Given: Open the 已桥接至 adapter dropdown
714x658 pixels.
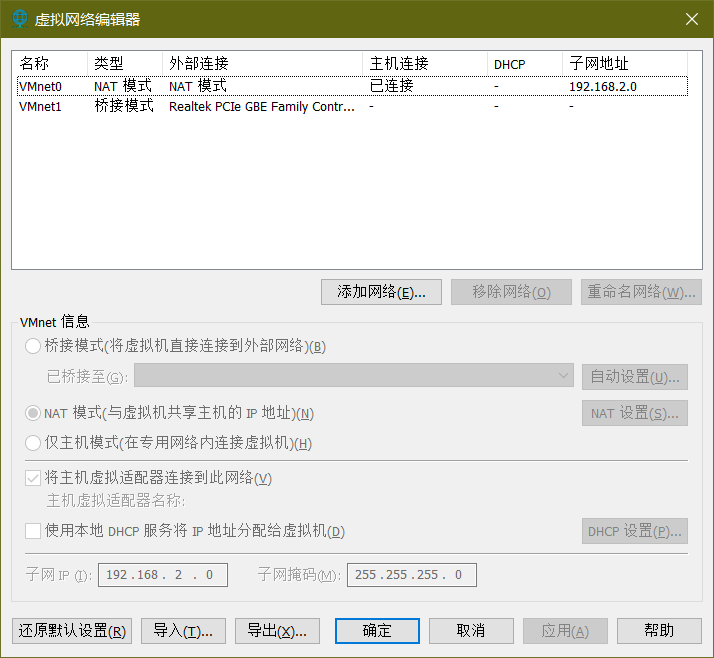Looking at the screenshot, I should pyautogui.click(x=353, y=376).
